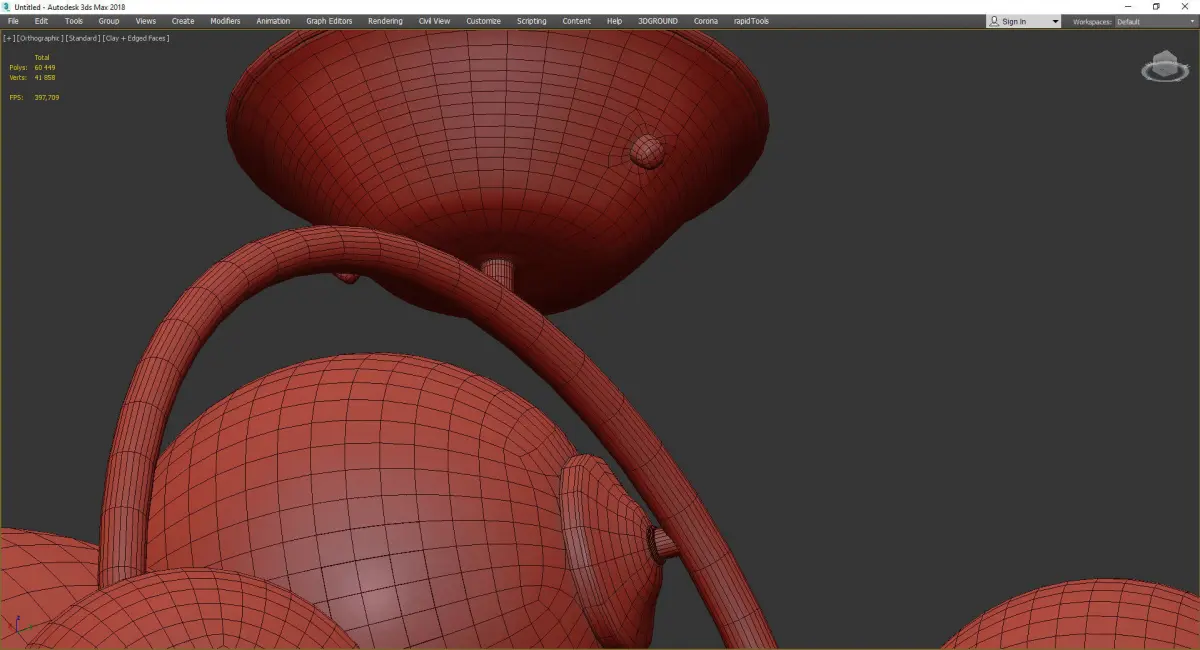This screenshot has width=1200, height=650.
Task: Open the Corona menu
Action: [706, 21]
